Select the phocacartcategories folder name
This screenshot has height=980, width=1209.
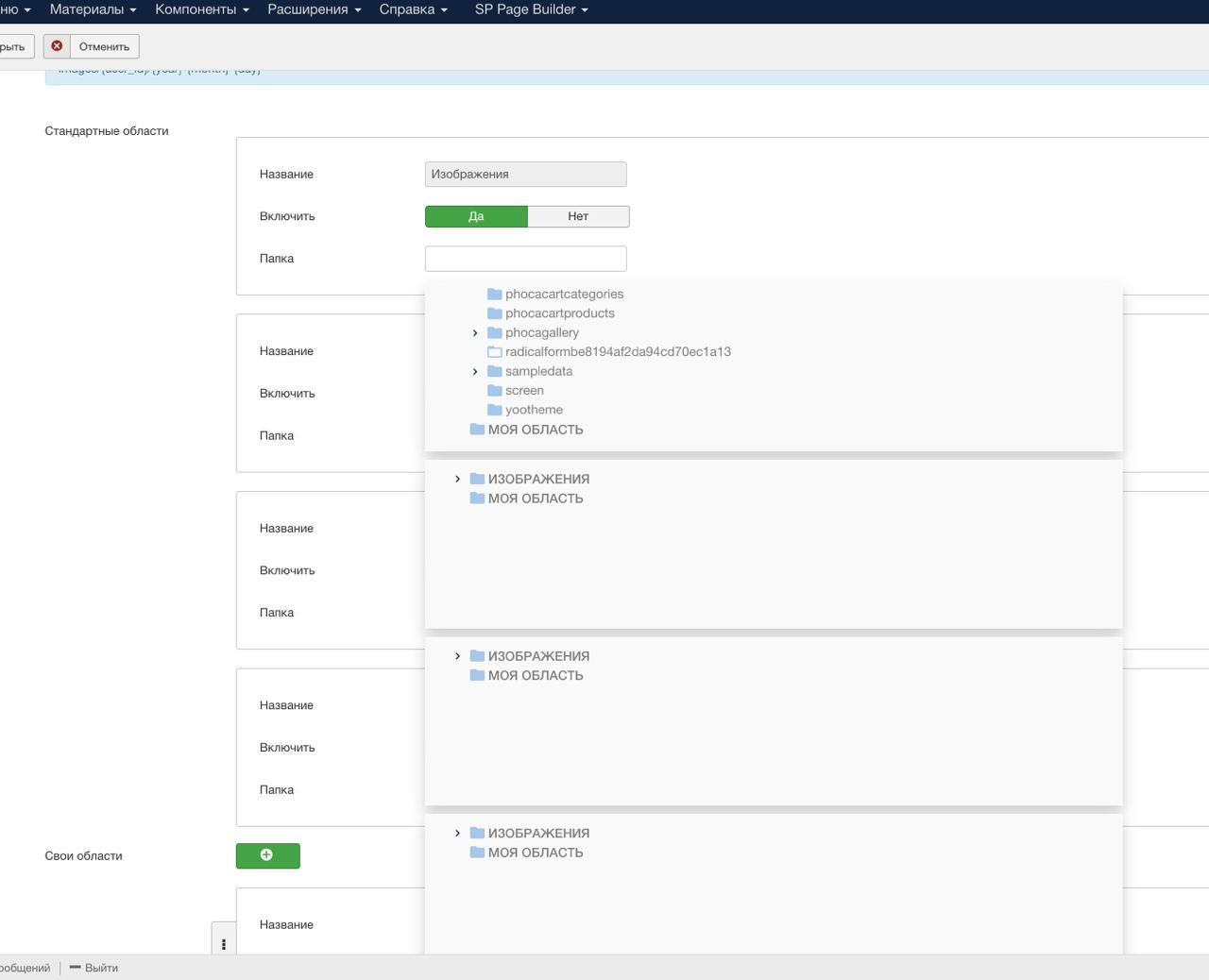(564, 295)
